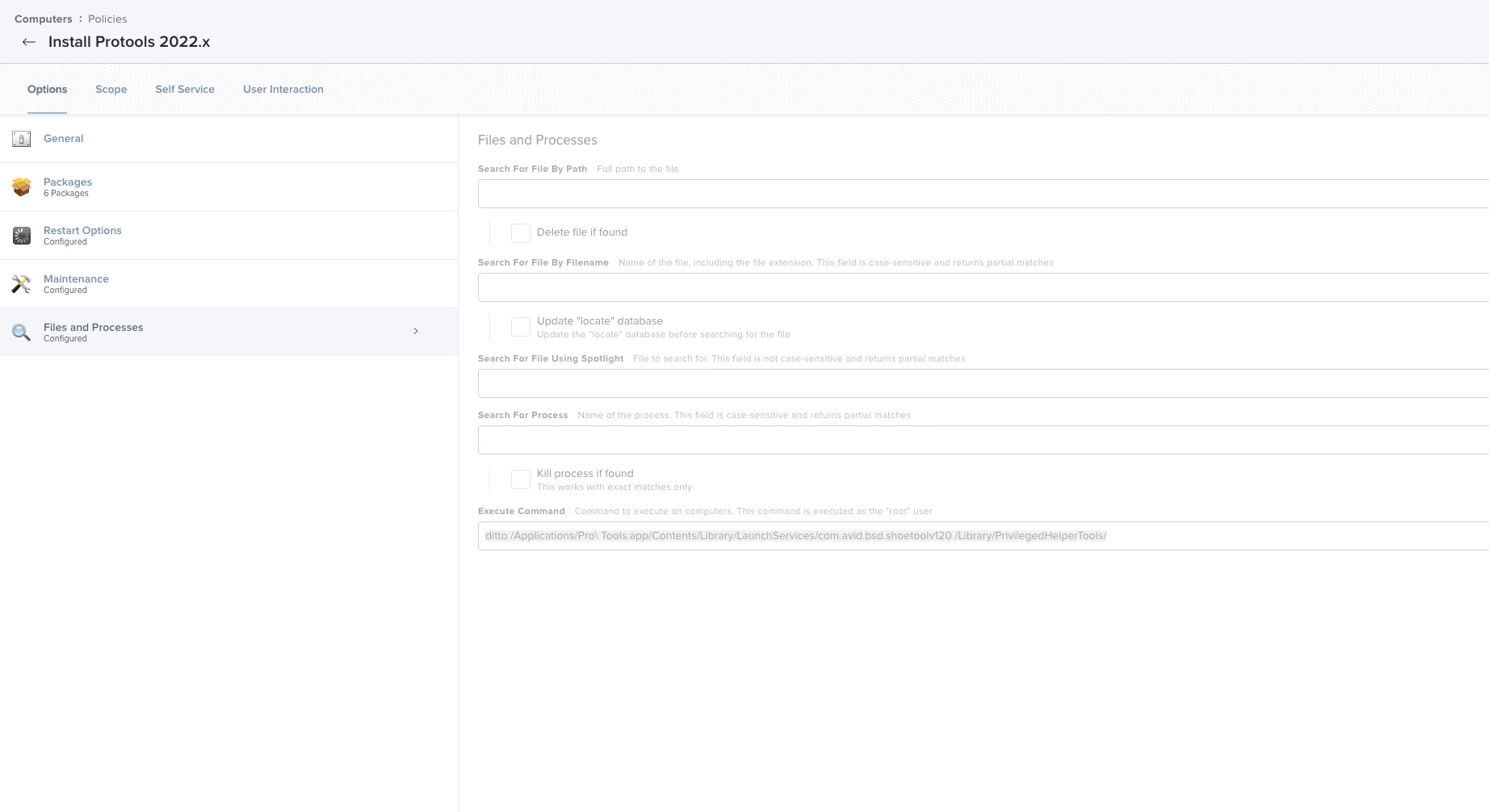Click the "Full path to the file" hint
This screenshot has width=1489, height=812.
[x=638, y=169]
